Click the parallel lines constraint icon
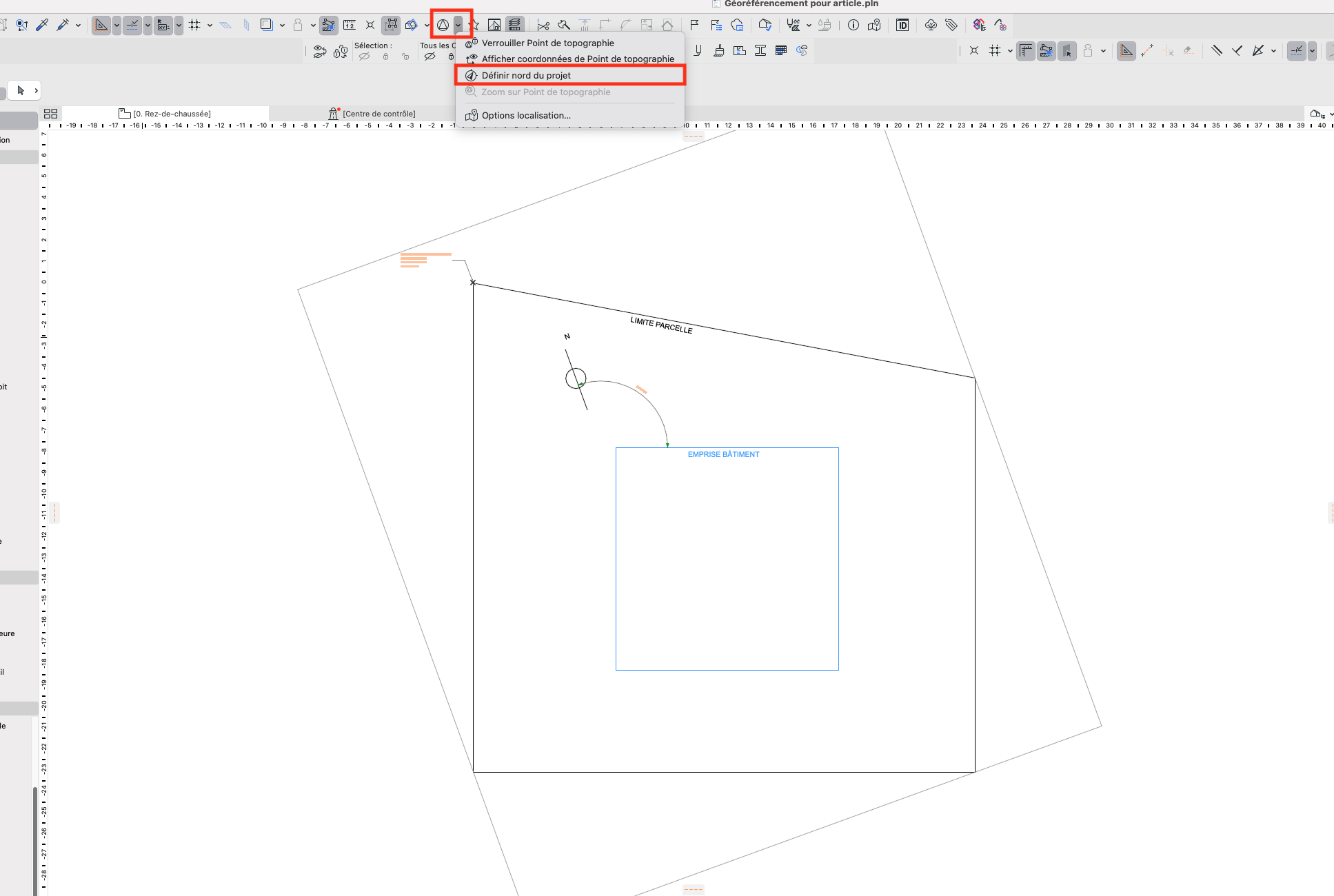The height and width of the screenshot is (896, 1334). 1217,50
